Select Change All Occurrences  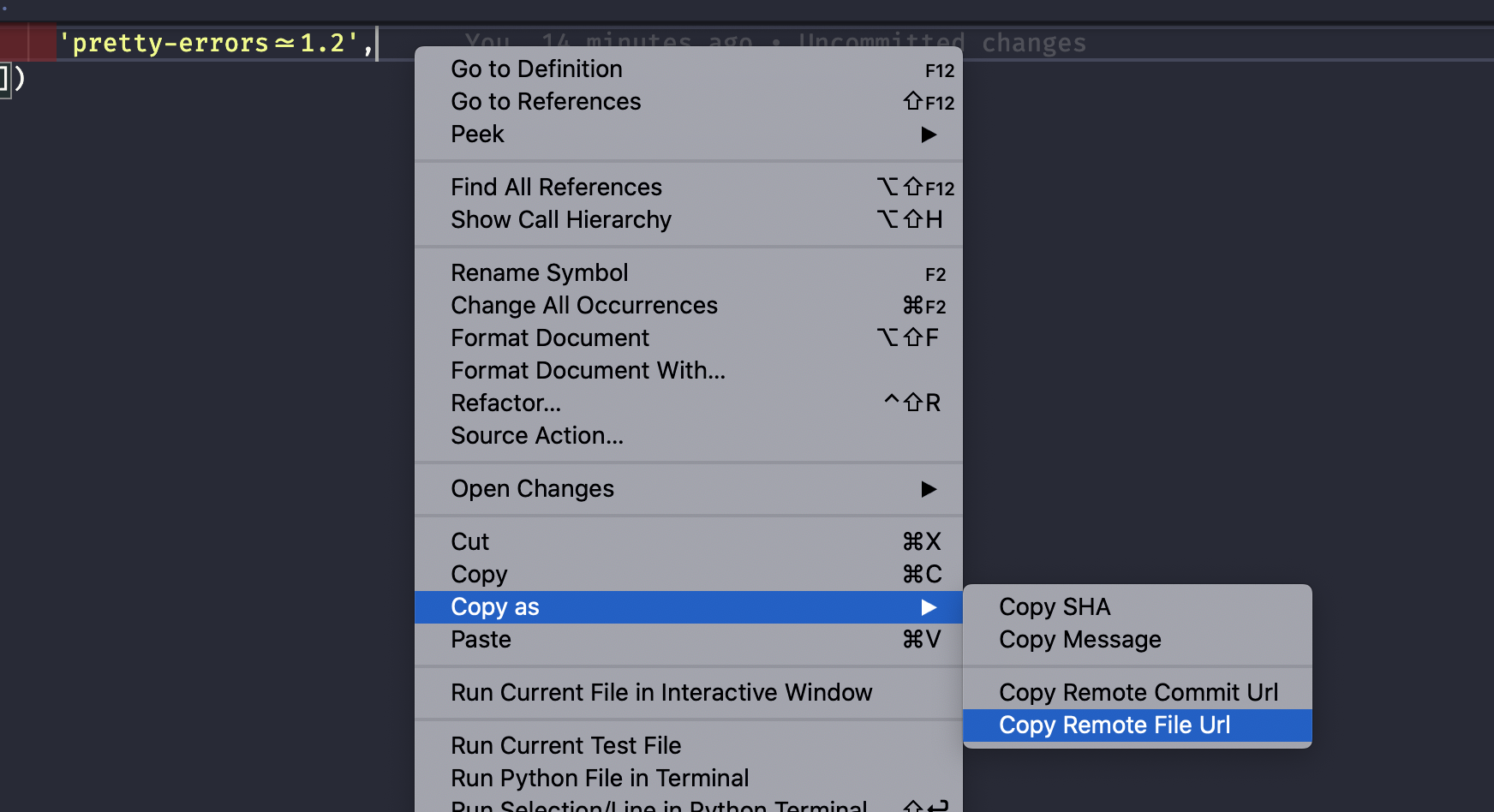click(x=584, y=305)
